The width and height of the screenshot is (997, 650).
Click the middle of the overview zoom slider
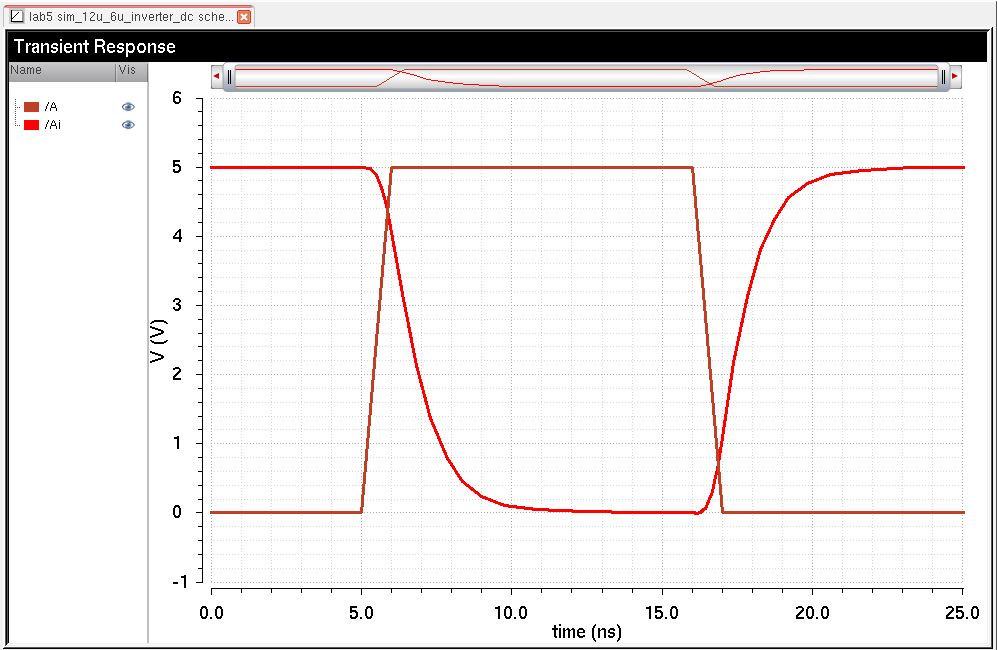click(586, 76)
